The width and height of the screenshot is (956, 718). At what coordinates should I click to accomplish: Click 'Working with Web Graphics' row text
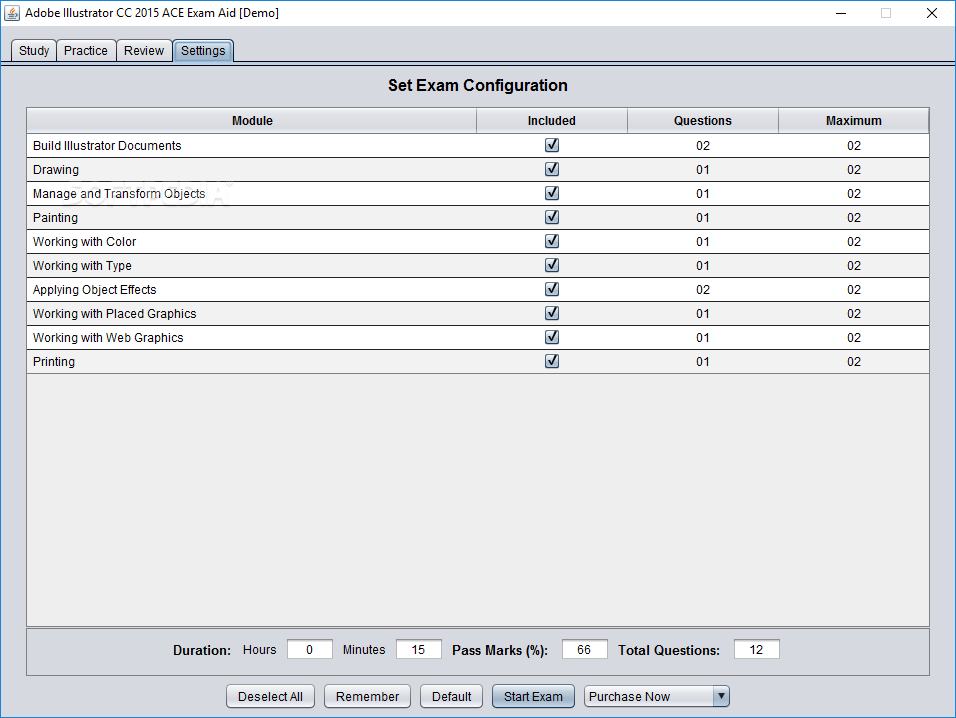(x=108, y=338)
